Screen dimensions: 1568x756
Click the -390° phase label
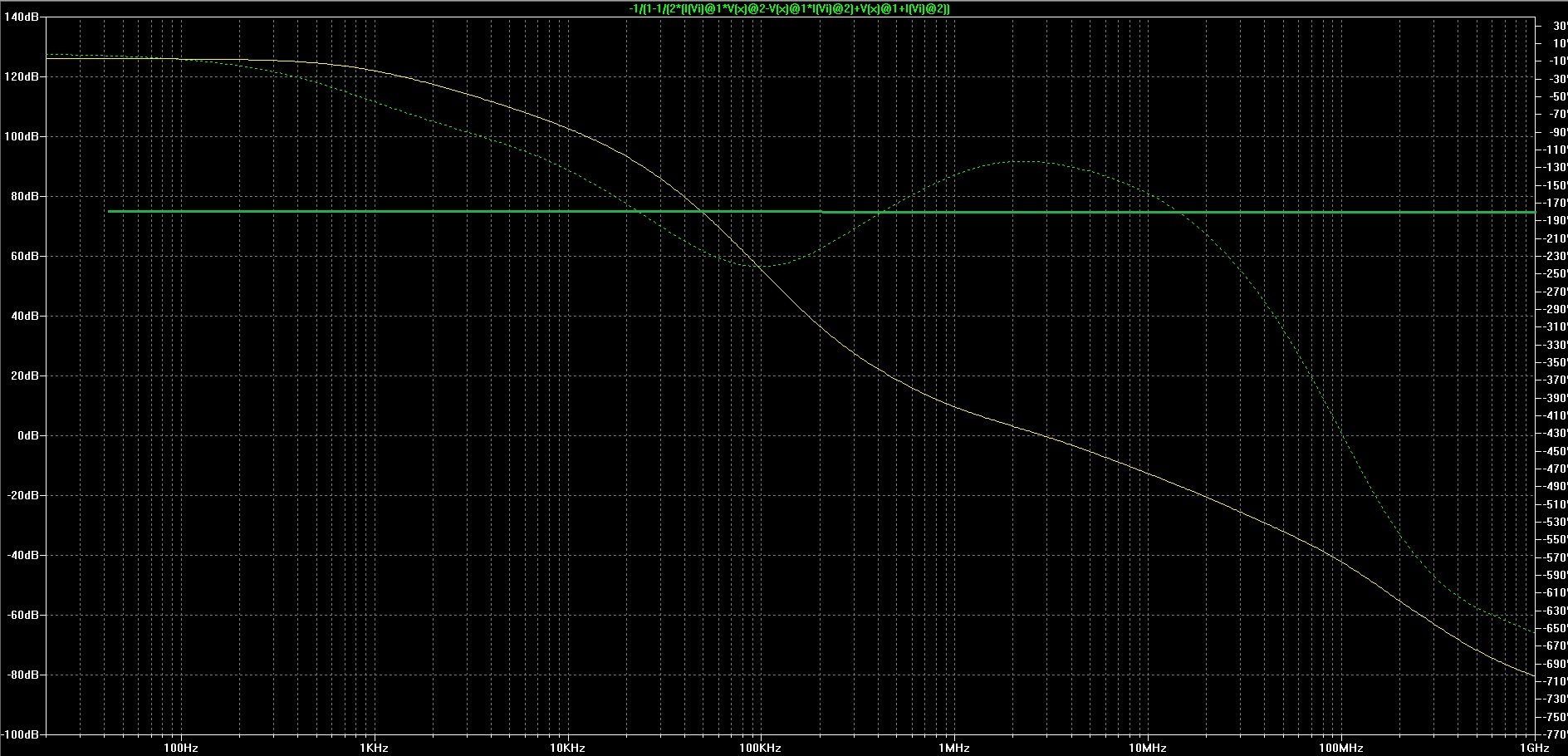[x=1556, y=398]
